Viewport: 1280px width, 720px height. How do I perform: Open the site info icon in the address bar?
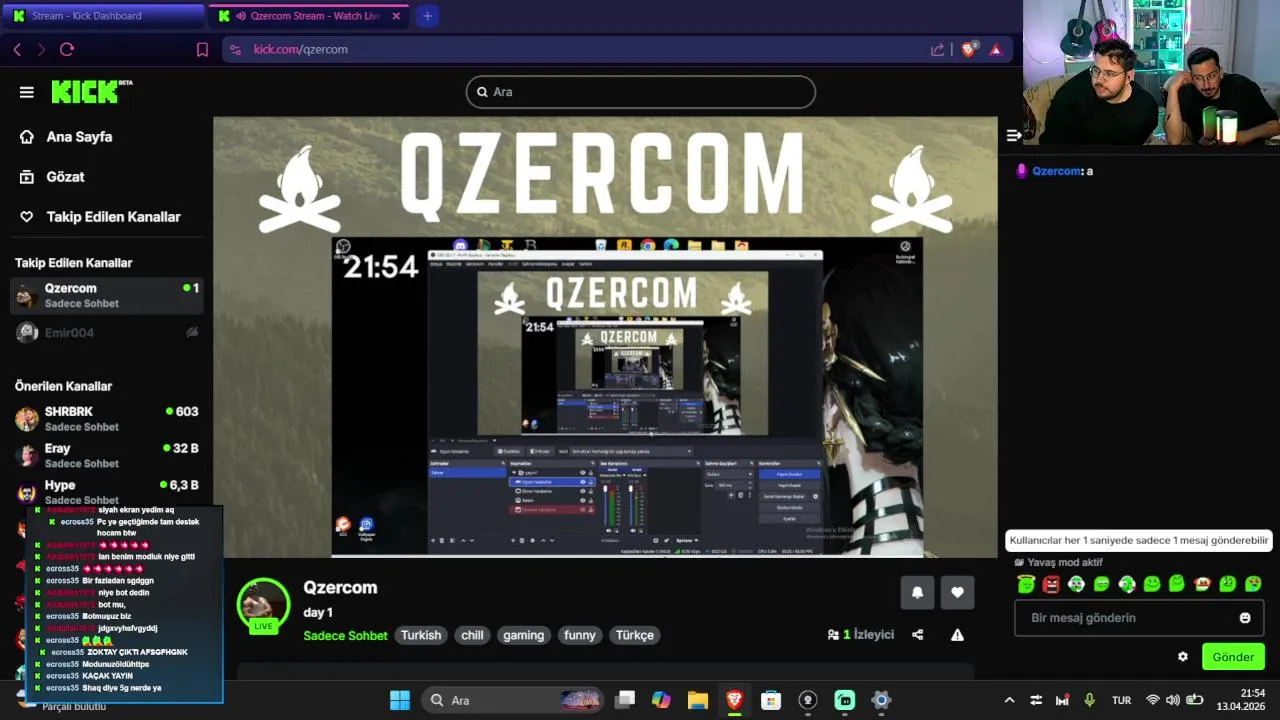pos(235,49)
